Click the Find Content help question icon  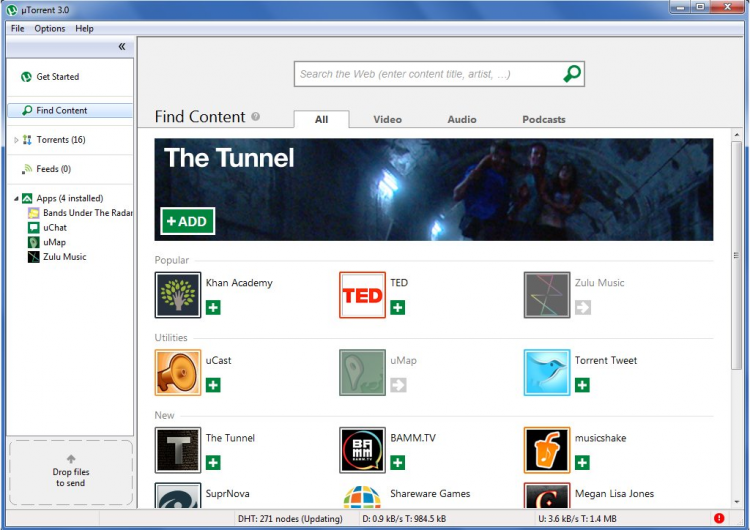point(255,116)
